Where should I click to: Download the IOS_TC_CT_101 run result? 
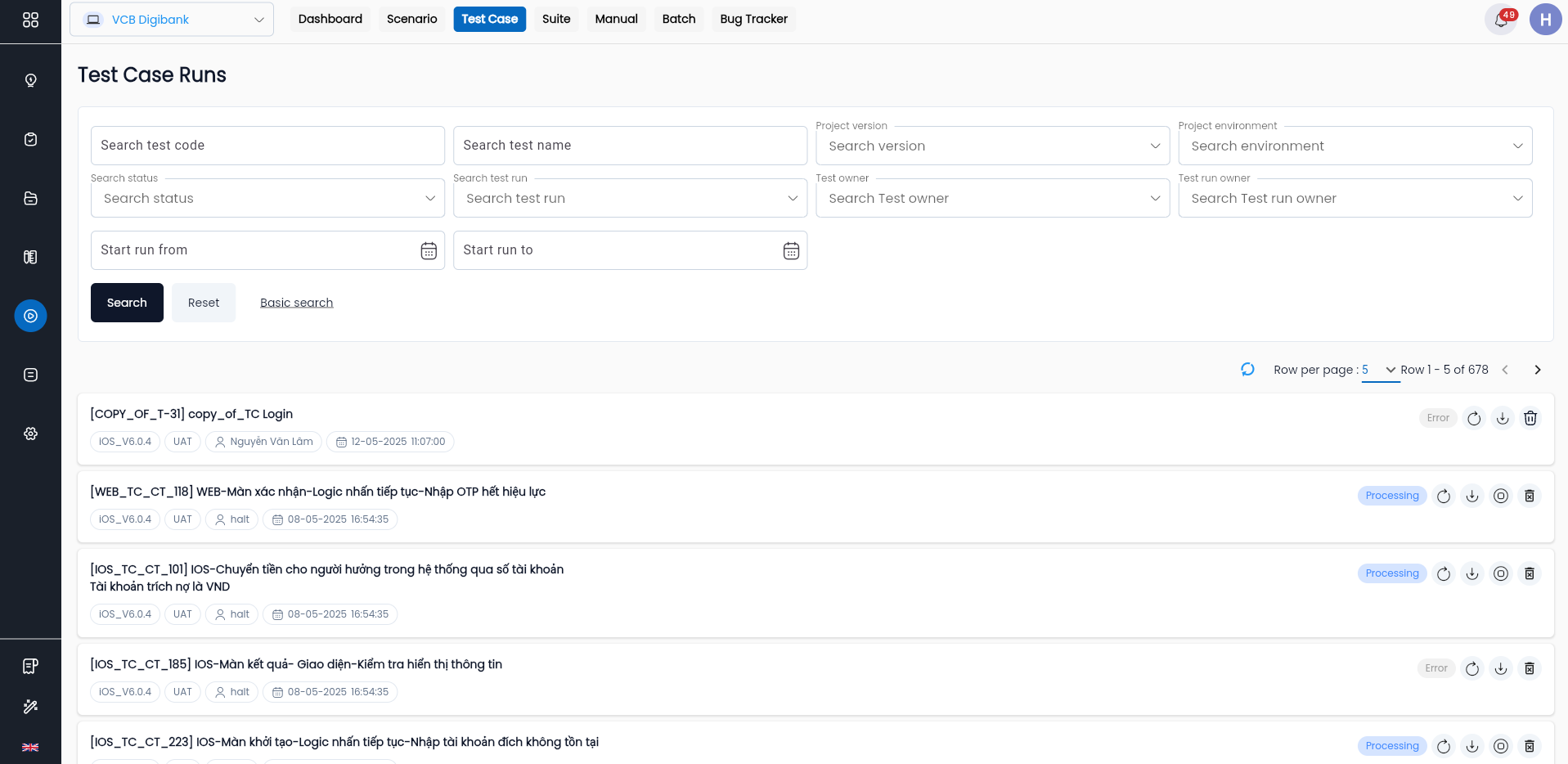(1472, 573)
